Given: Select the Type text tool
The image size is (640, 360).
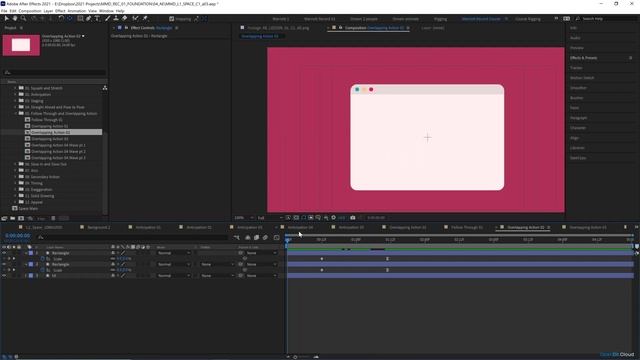Looking at the screenshot, I should click(x=97, y=18).
